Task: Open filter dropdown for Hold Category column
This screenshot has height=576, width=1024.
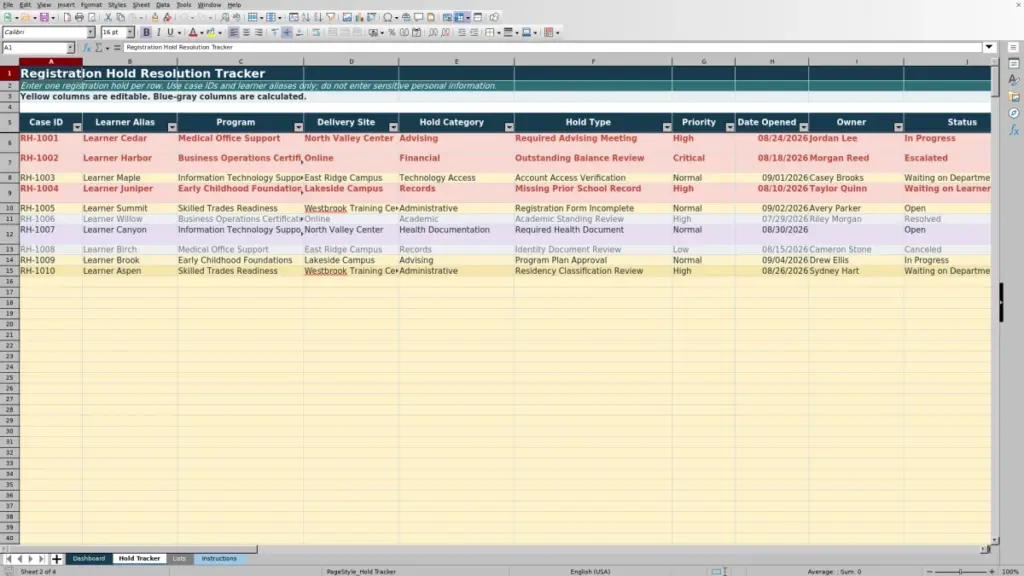Action: 509,127
